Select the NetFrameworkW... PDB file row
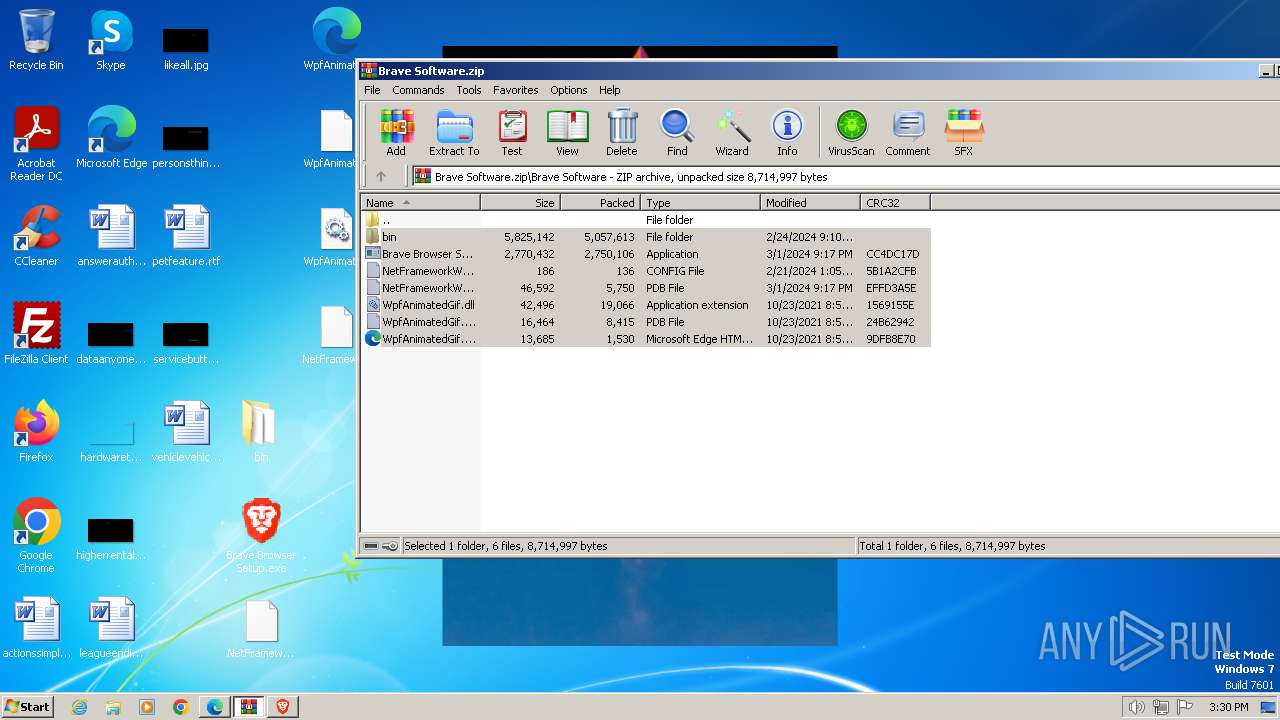This screenshot has width=1280, height=720. click(646, 288)
